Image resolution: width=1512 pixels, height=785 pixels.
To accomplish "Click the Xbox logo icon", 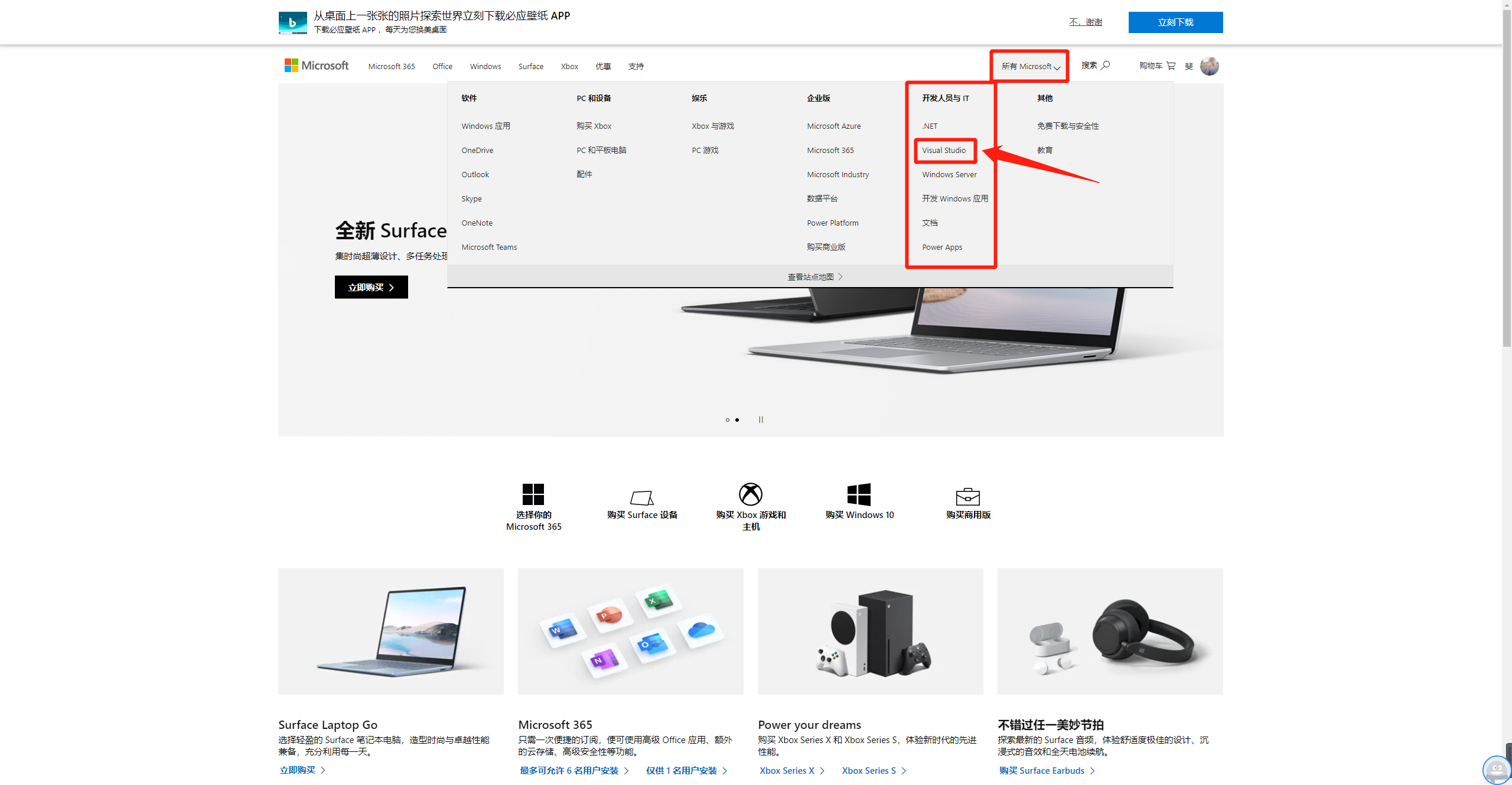I will 751,494.
